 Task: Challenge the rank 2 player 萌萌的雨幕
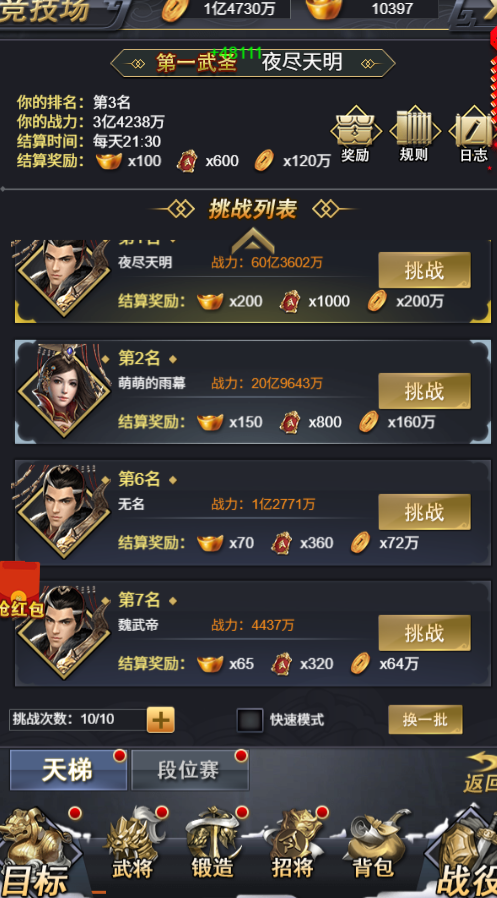pos(424,391)
